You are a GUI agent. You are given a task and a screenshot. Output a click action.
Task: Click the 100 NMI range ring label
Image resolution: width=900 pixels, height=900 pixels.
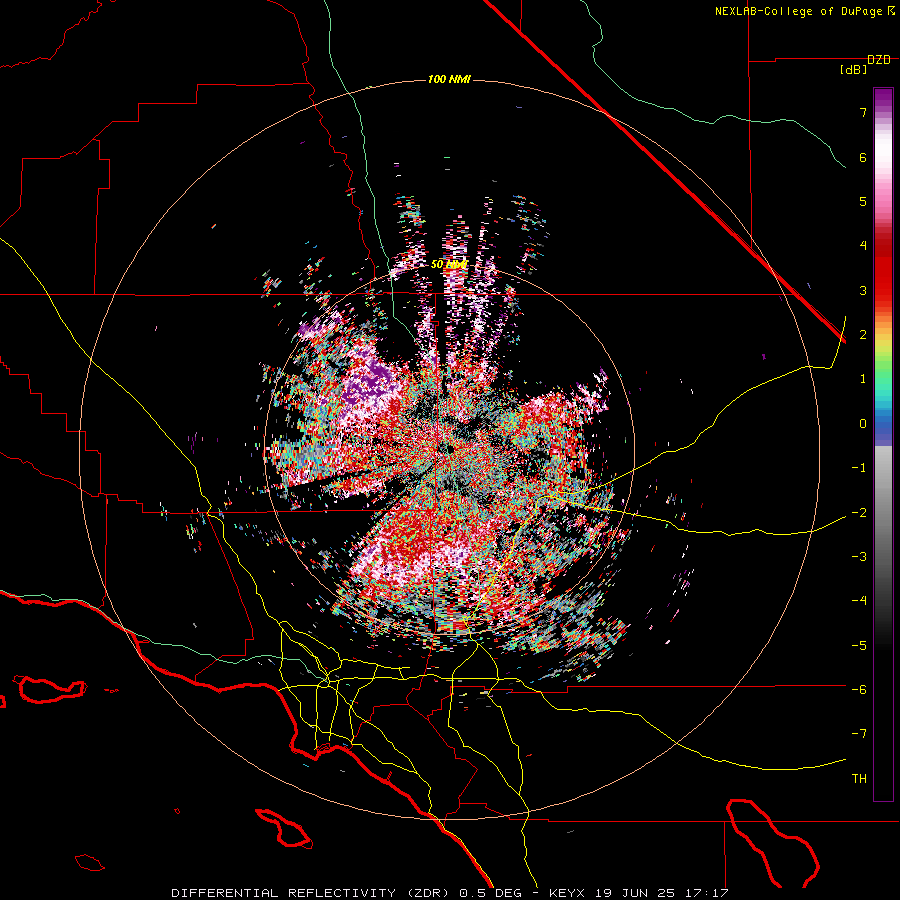(x=449, y=79)
